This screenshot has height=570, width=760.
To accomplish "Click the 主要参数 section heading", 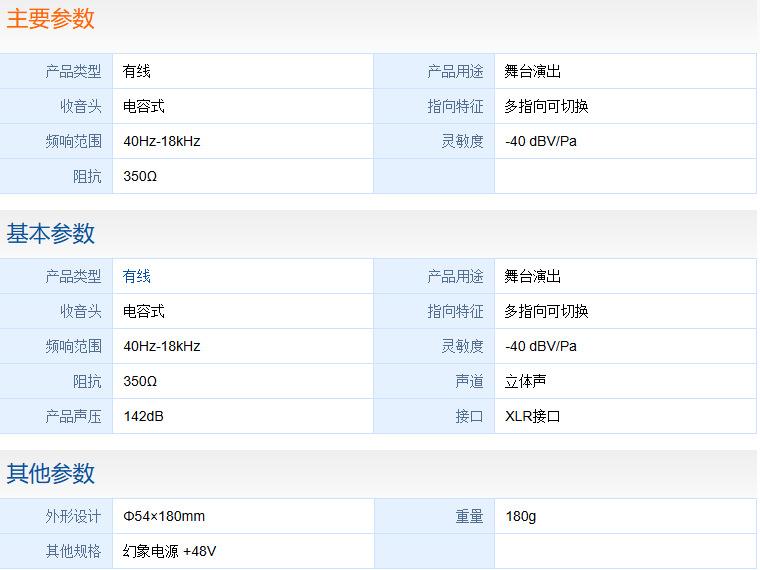I will [51, 18].
